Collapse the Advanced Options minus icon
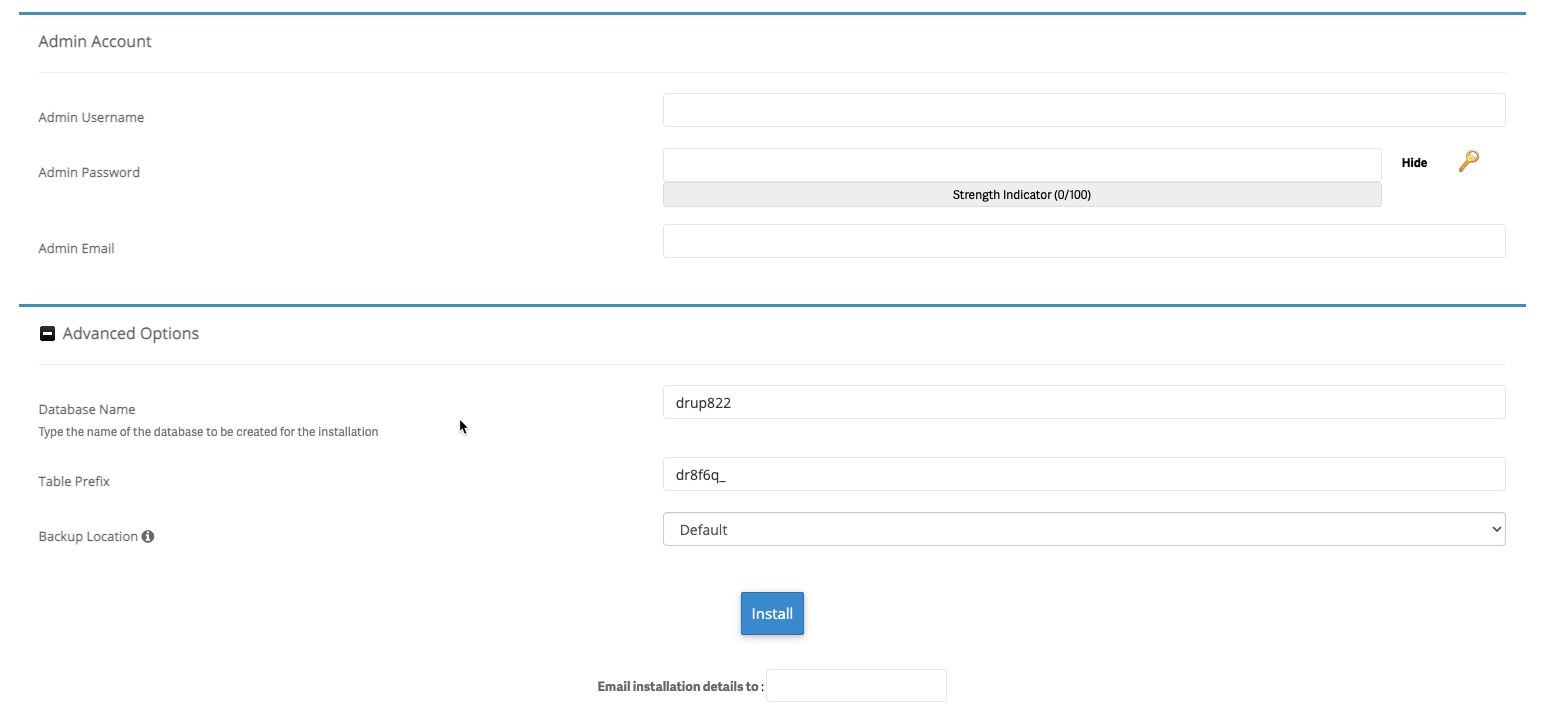The image size is (1560, 728). (47, 333)
